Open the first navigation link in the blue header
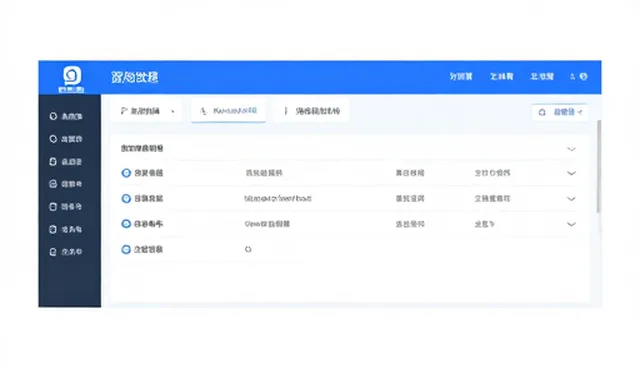 pyautogui.click(x=461, y=76)
